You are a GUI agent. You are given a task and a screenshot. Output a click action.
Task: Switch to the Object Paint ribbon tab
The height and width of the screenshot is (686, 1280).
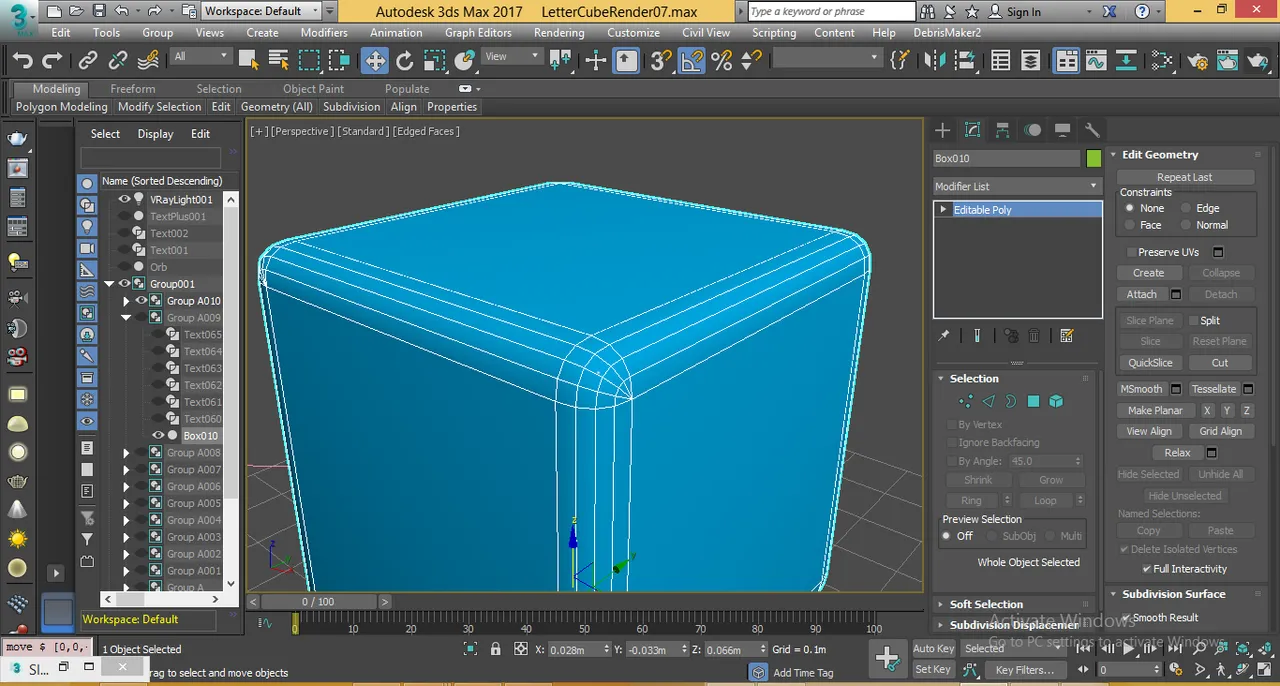[x=313, y=89]
